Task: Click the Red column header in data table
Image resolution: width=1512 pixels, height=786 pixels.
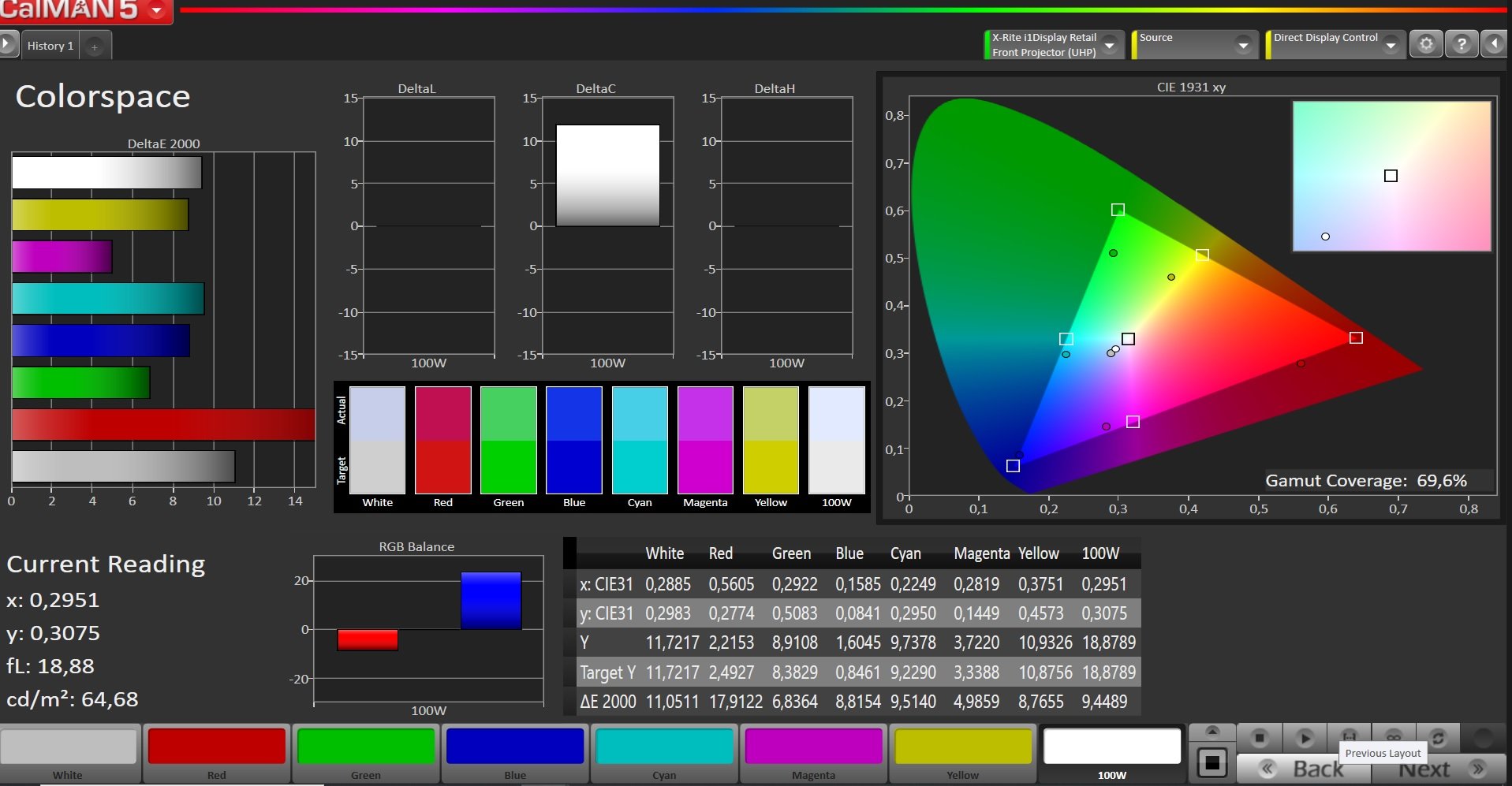Action: (721, 553)
